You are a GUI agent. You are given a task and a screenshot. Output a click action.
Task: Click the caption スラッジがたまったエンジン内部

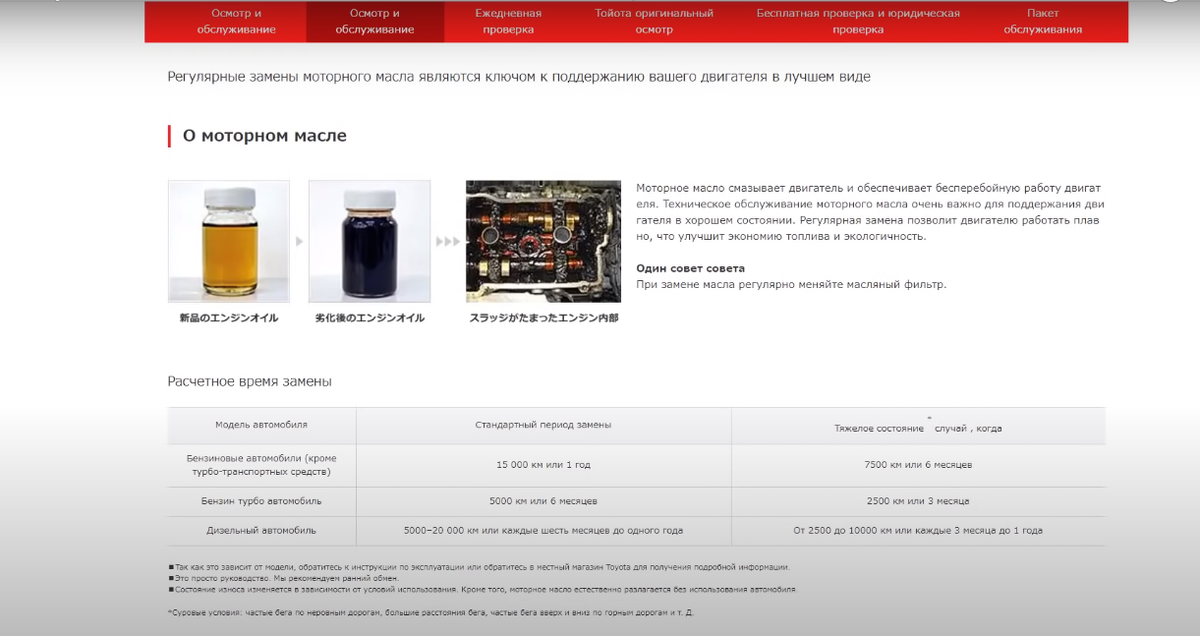pyautogui.click(x=544, y=318)
